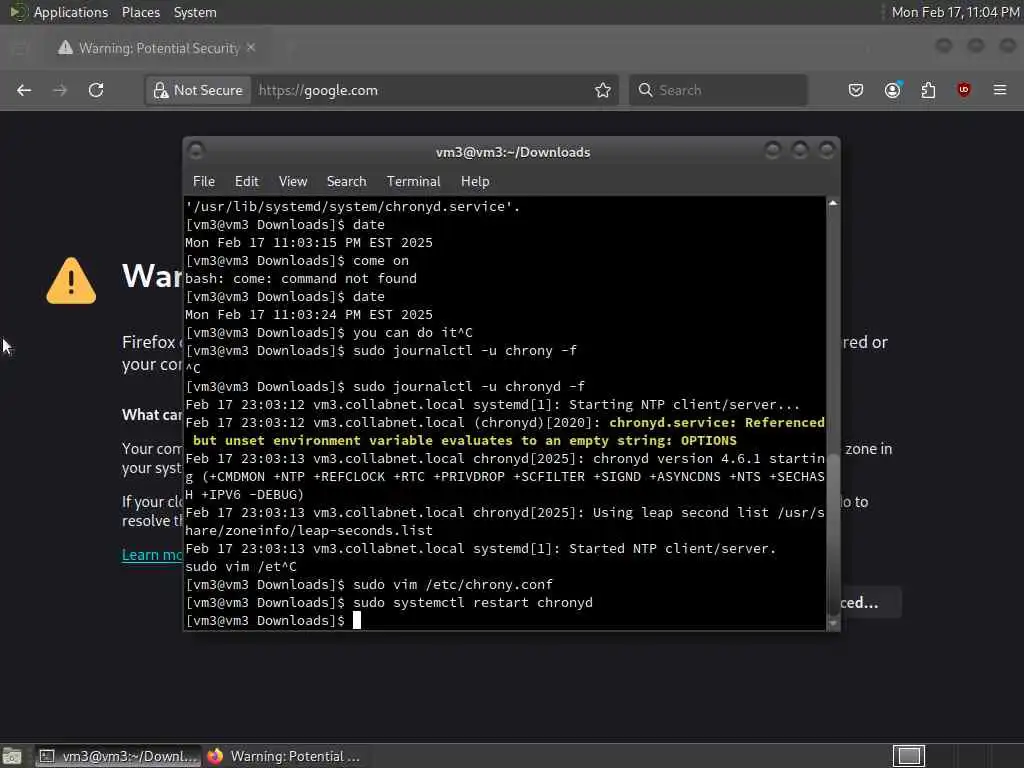Open terminal Search menu
1024x768 pixels.
click(x=346, y=182)
